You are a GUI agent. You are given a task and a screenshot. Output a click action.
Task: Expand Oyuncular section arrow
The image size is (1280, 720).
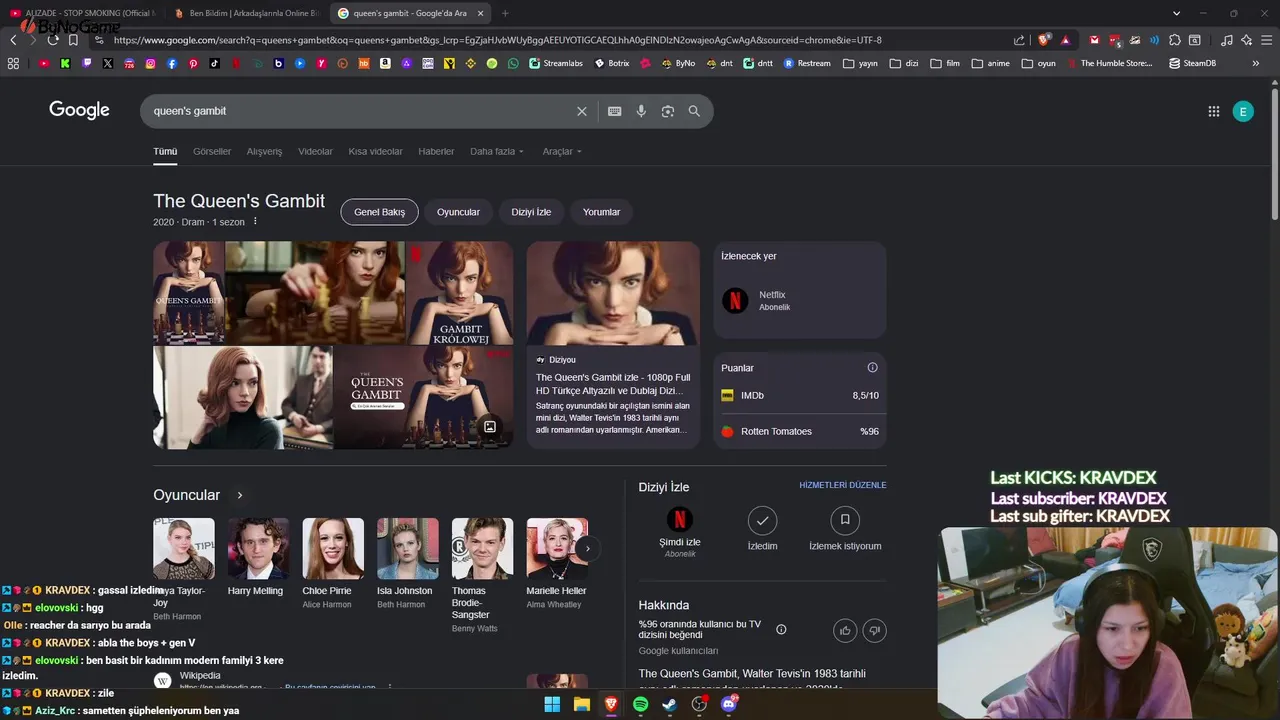point(240,495)
